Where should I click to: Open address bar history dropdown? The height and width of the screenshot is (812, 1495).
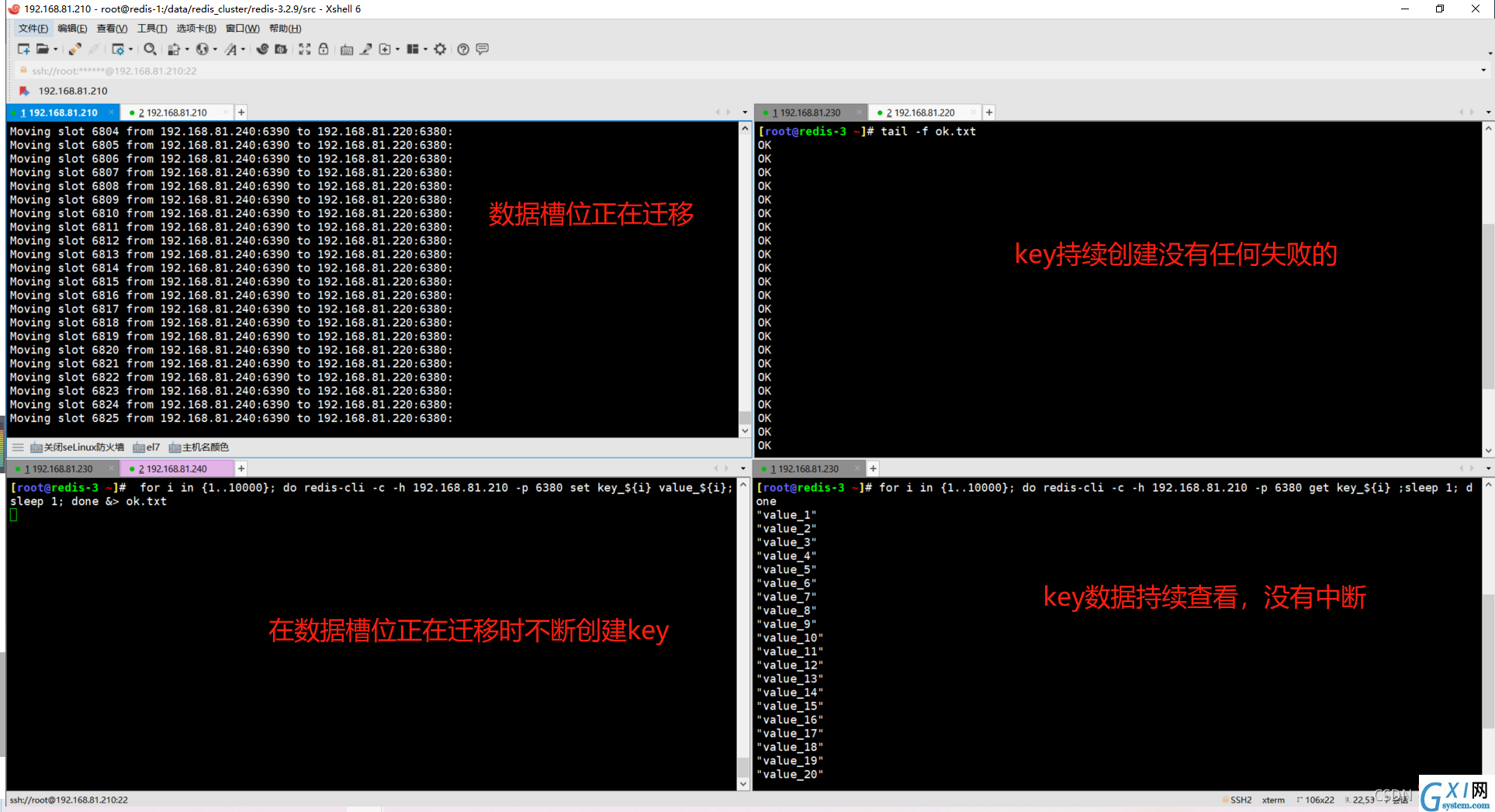click(1483, 71)
